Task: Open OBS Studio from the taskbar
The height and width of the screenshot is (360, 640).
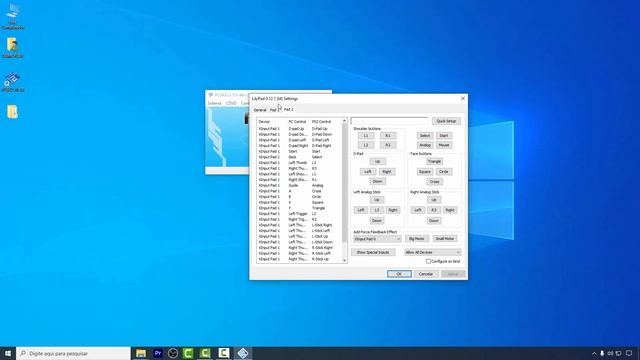Action: tap(173, 353)
